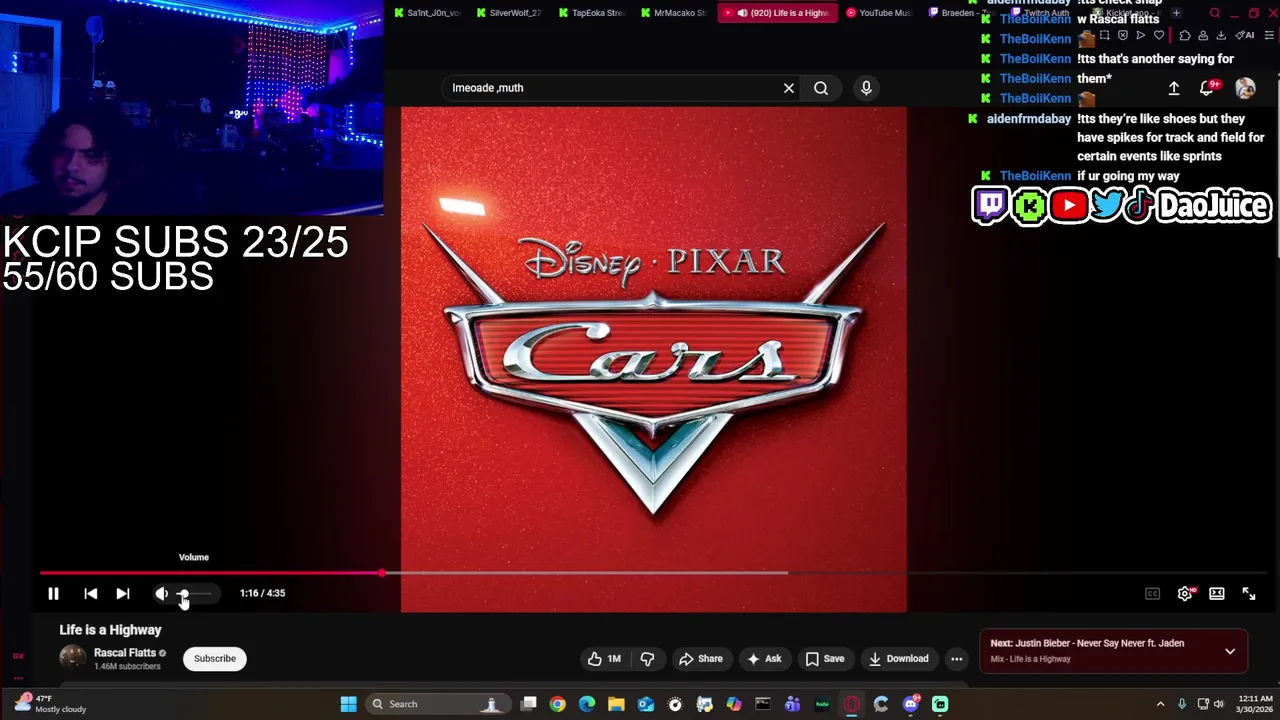Screen dimensions: 1280x720
Task: Switch to the MrMacako Stream tab
Action: point(673,13)
